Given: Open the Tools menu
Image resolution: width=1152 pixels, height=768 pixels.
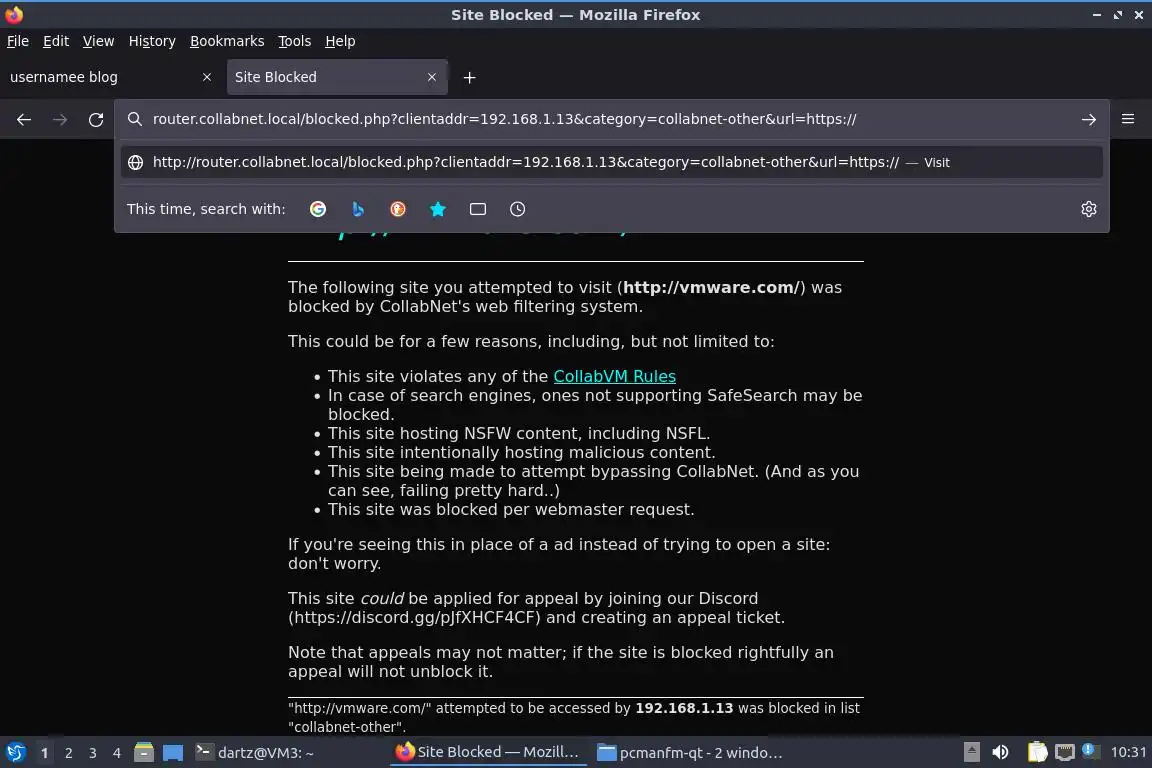Looking at the screenshot, I should point(295,41).
